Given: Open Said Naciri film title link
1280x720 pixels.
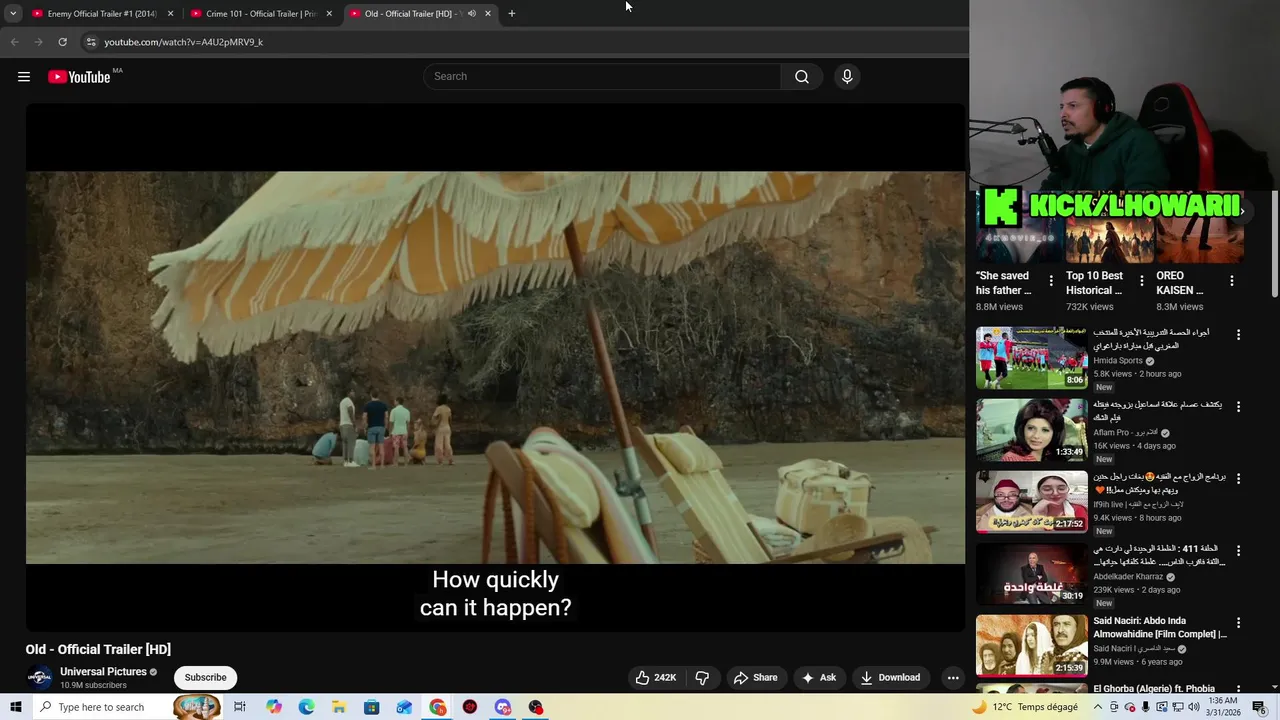Looking at the screenshot, I should pos(1160,628).
